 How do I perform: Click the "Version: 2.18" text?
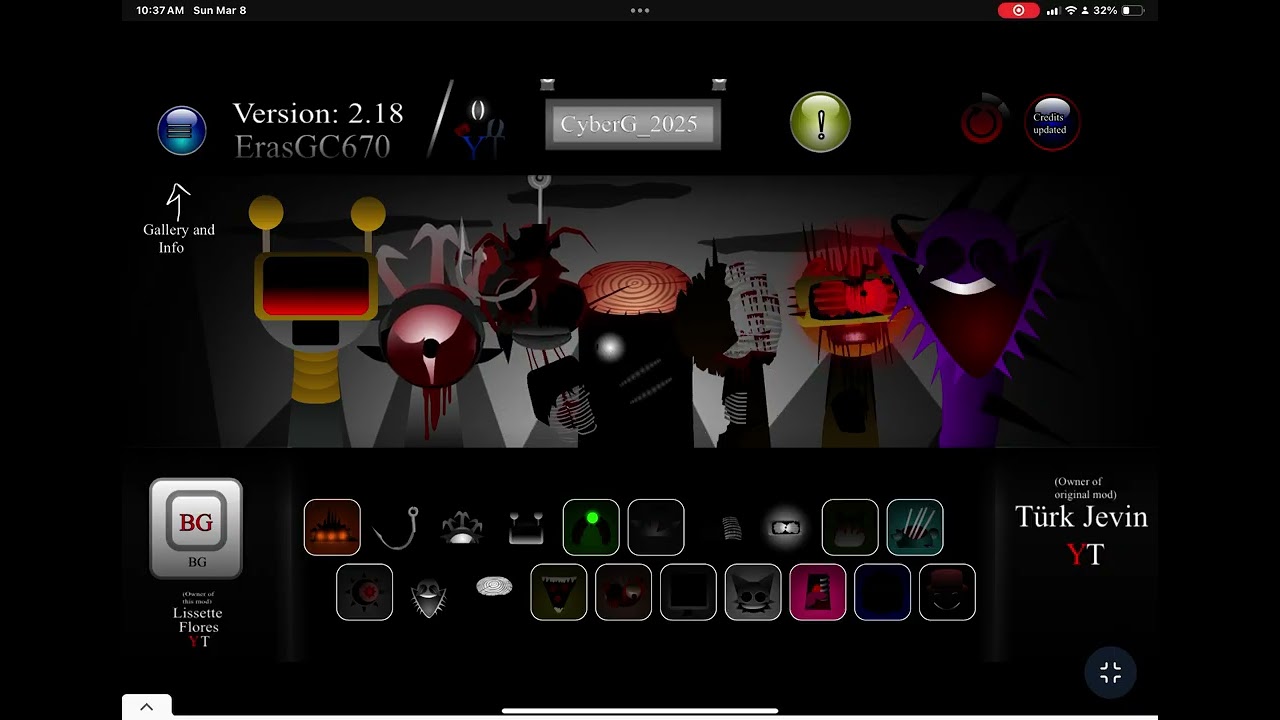pos(318,114)
